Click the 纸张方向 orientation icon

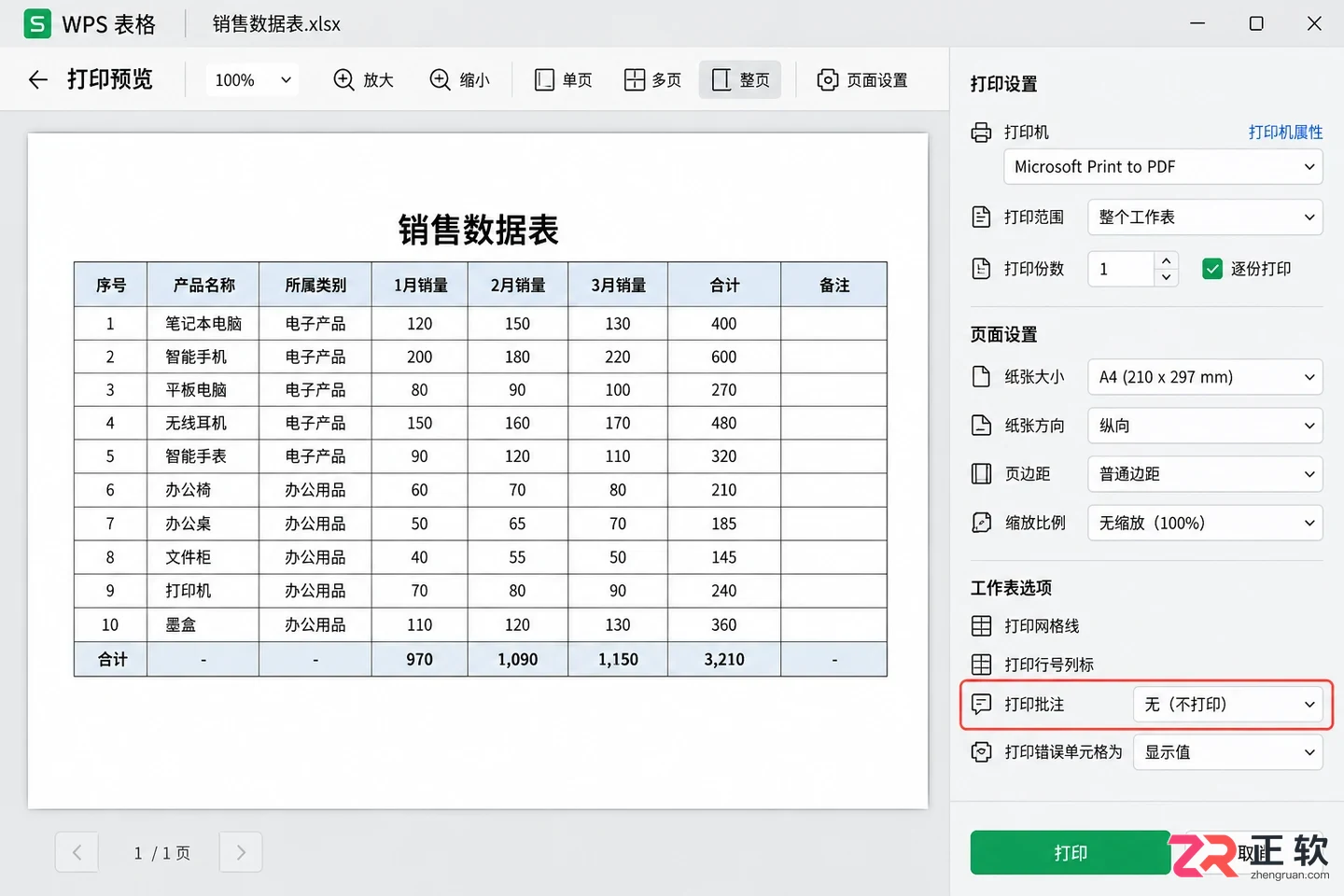tap(982, 426)
